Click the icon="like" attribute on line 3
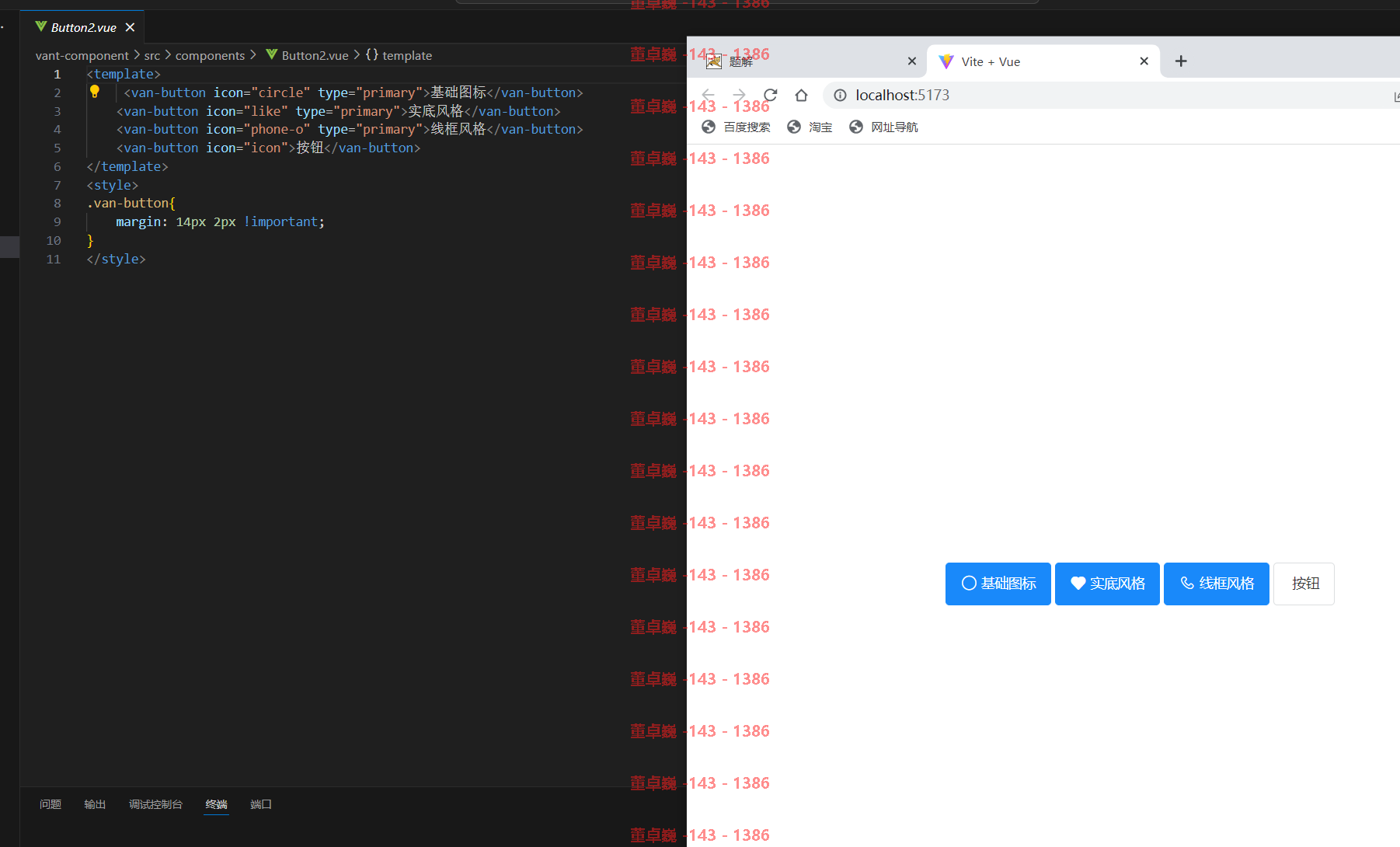Screen dimensions: 1400x847 247,111
